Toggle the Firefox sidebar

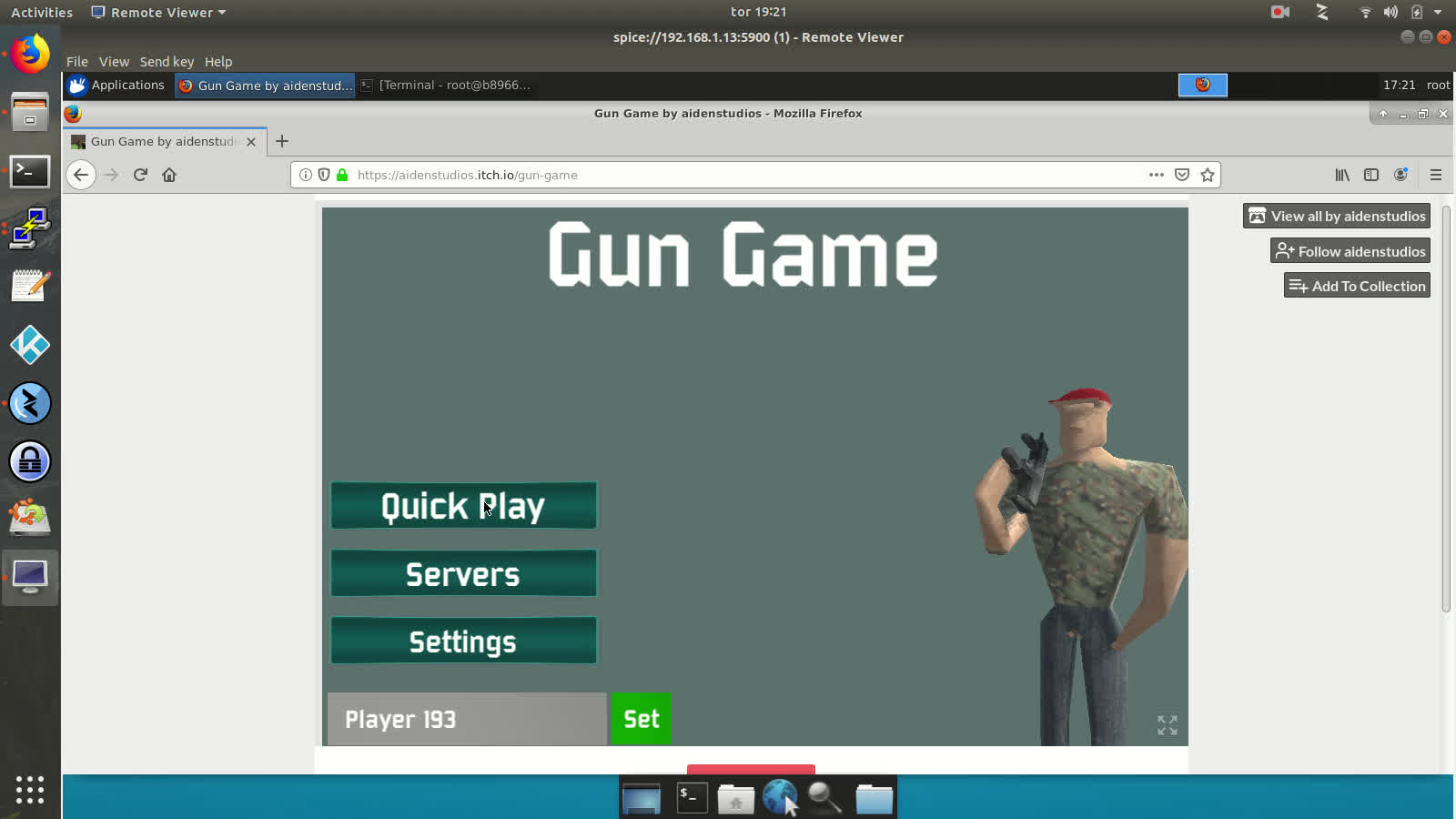pos(1370,175)
